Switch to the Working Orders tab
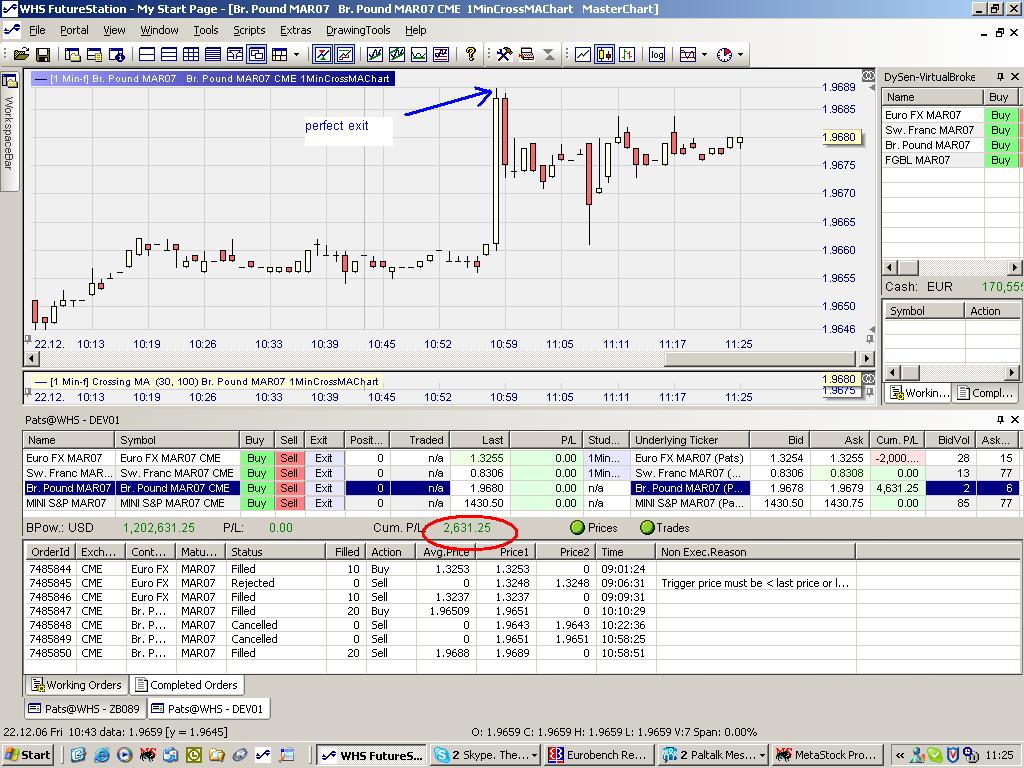 tap(76, 685)
